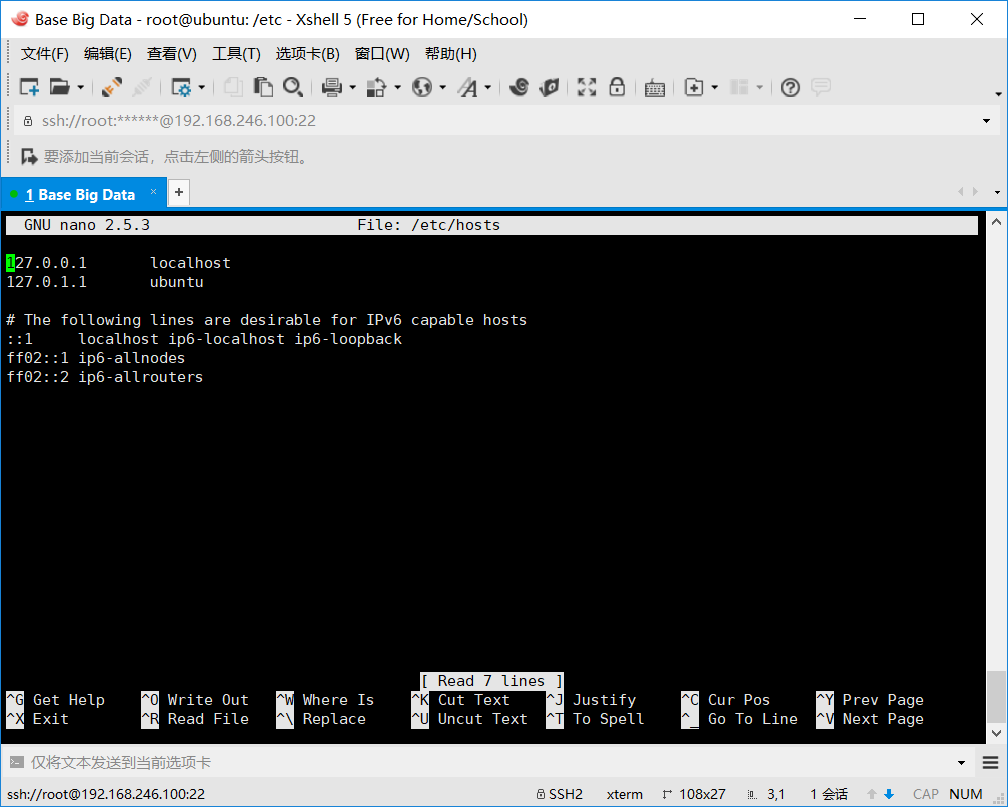Click the color scheme icon
This screenshot has width=1008, height=807.
376,87
